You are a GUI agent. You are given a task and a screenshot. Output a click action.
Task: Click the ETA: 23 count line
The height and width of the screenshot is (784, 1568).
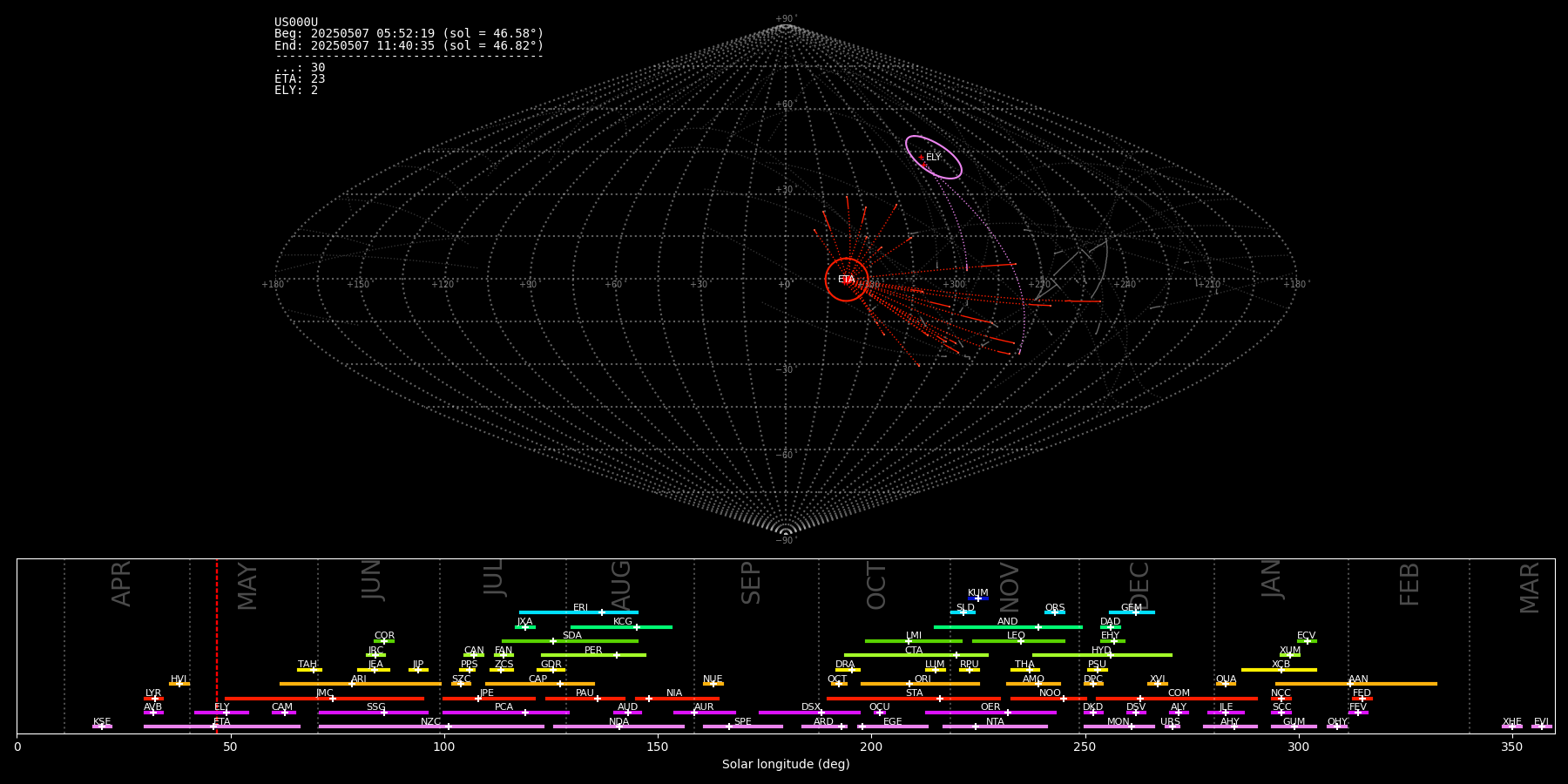(x=300, y=79)
